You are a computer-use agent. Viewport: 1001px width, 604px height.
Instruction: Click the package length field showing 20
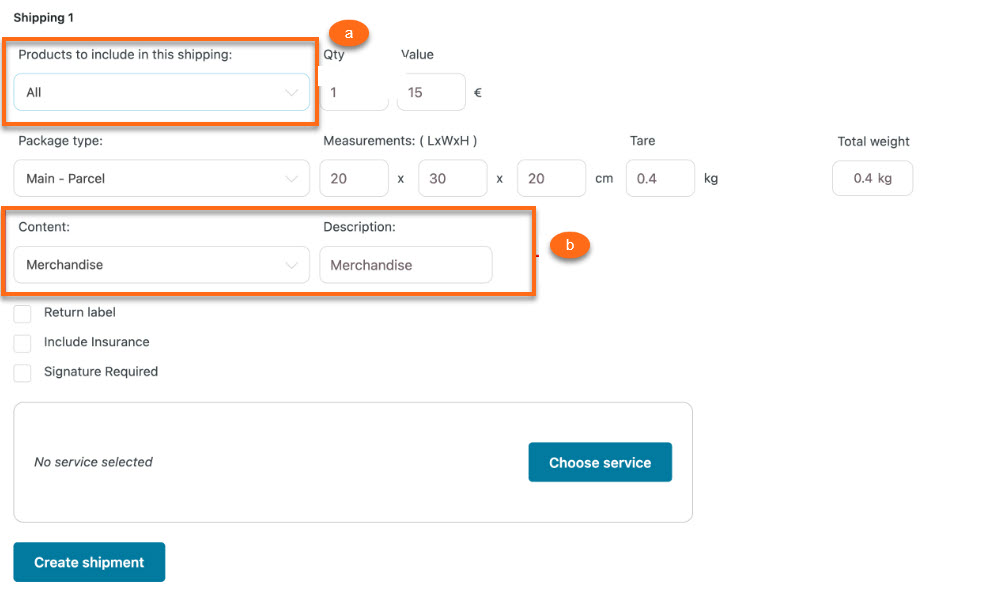(x=353, y=179)
